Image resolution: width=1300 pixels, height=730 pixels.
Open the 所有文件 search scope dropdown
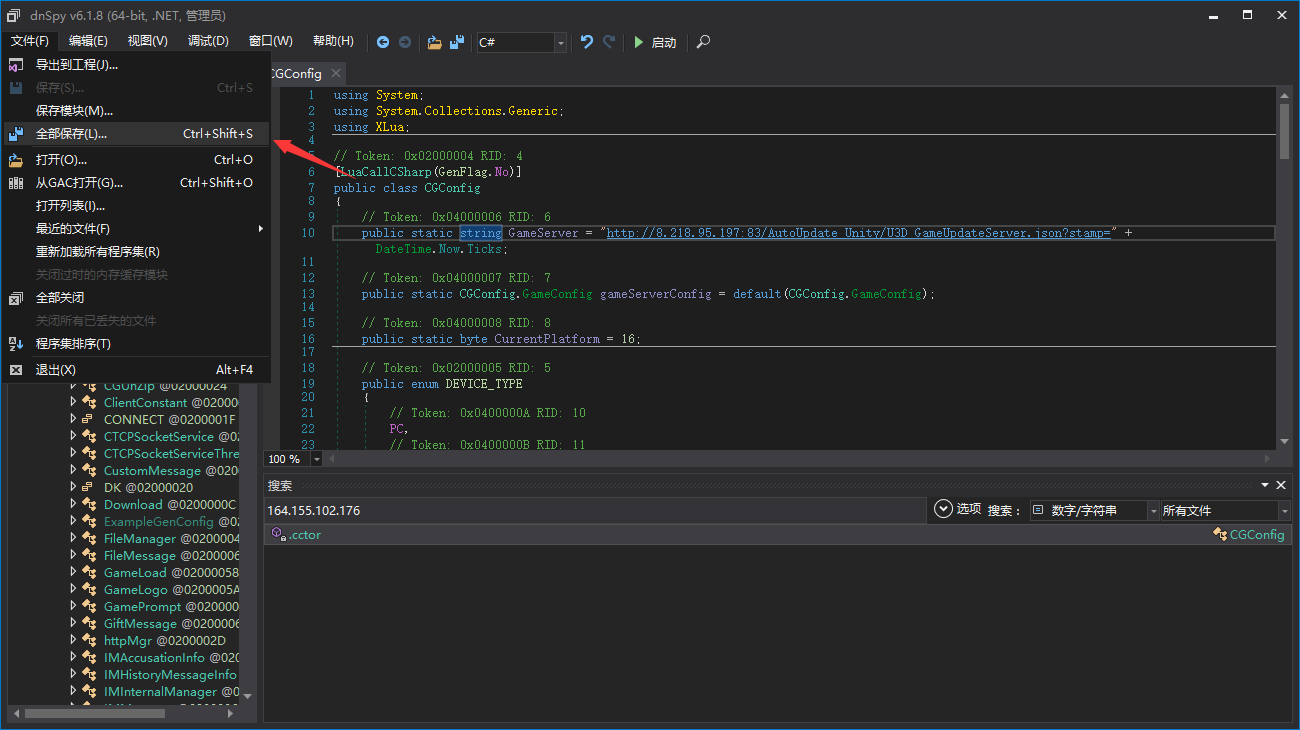pyautogui.click(x=1284, y=511)
